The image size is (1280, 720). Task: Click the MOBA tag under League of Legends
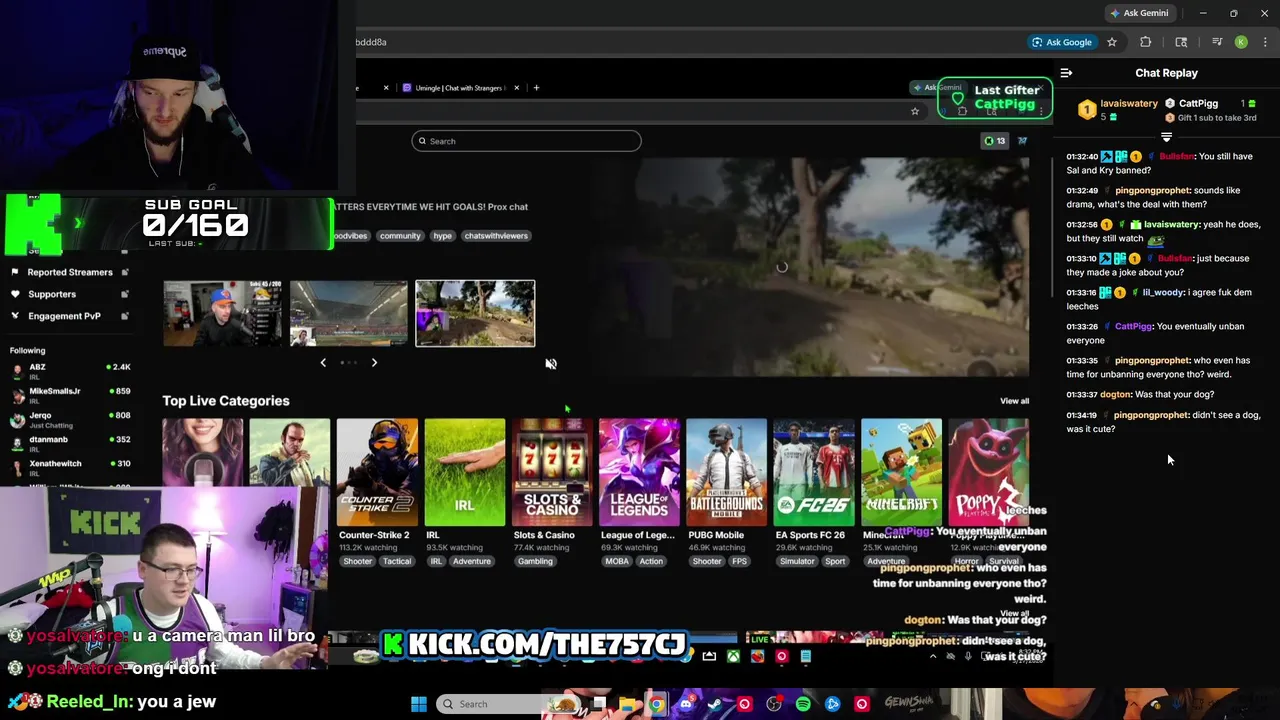pyautogui.click(x=617, y=562)
